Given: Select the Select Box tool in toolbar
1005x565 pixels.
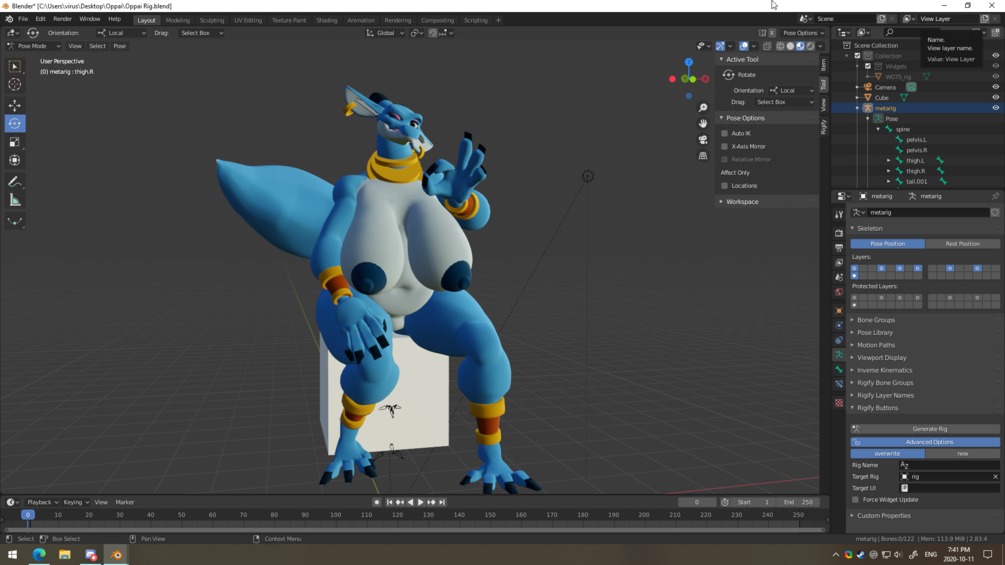Looking at the screenshot, I should (15, 67).
